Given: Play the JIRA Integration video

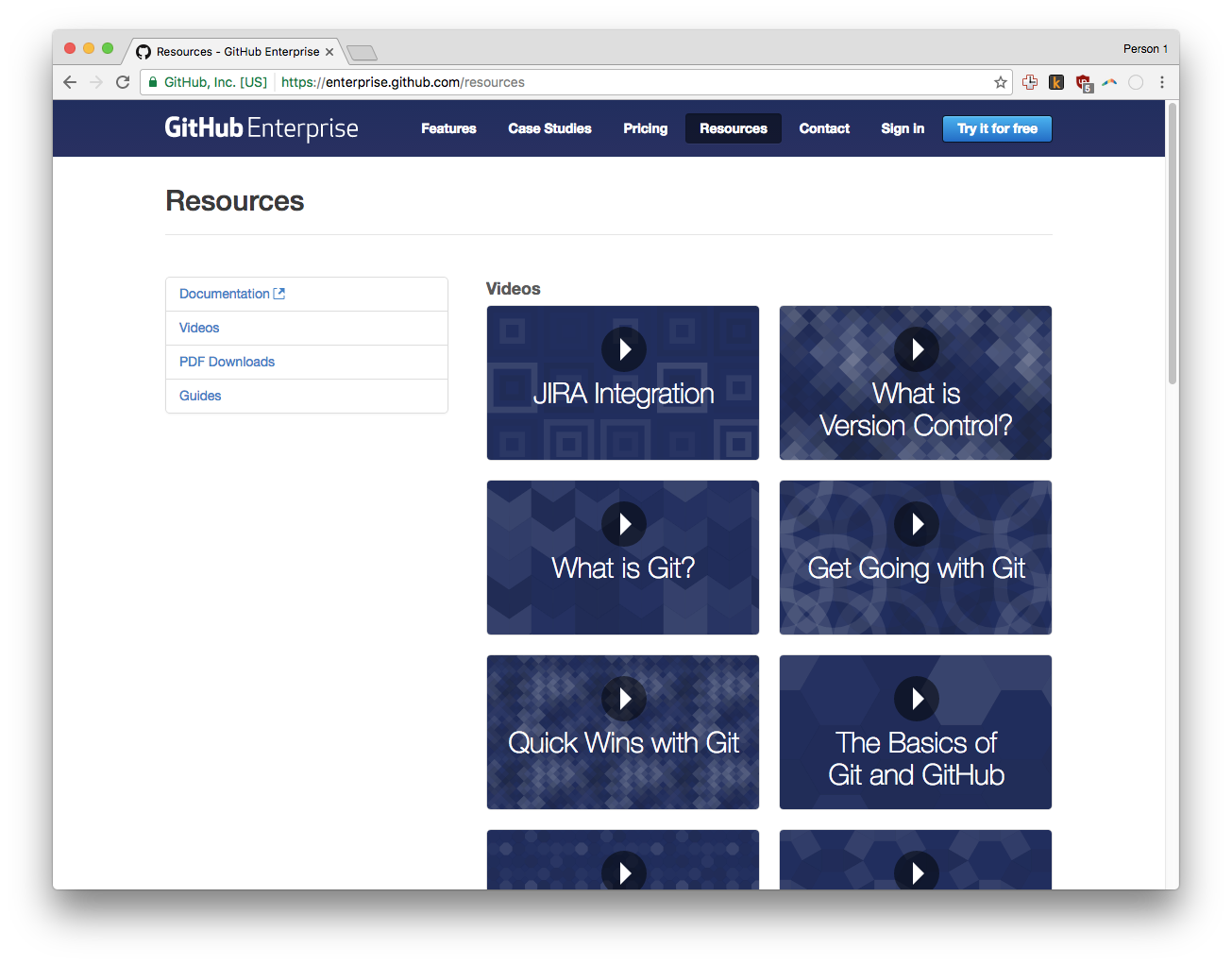Looking at the screenshot, I should point(624,349).
